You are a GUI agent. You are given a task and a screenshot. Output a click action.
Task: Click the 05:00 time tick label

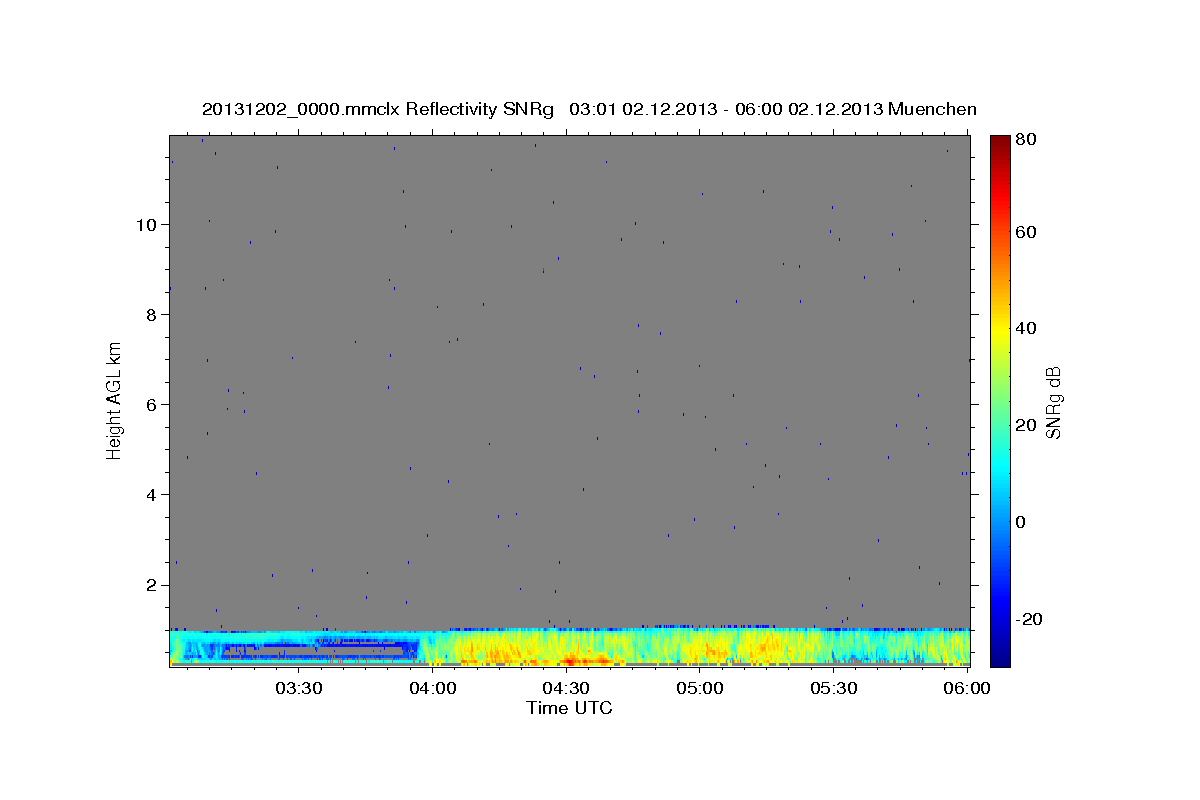[700, 688]
